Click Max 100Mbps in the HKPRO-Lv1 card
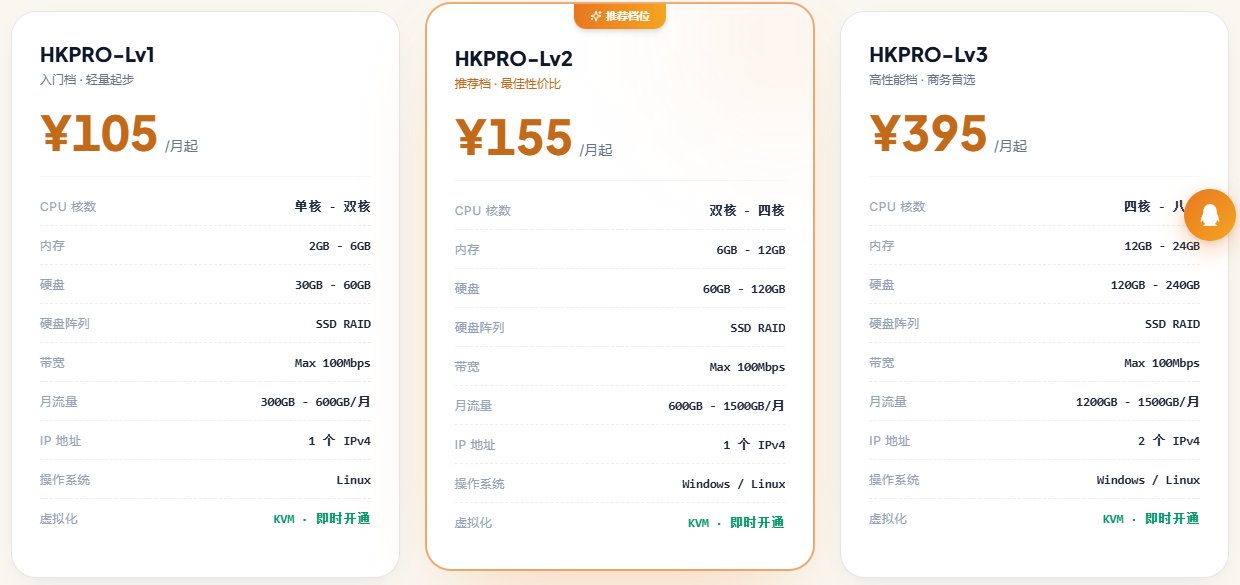Image resolution: width=1240 pixels, height=585 pixels. pos(333,363)
